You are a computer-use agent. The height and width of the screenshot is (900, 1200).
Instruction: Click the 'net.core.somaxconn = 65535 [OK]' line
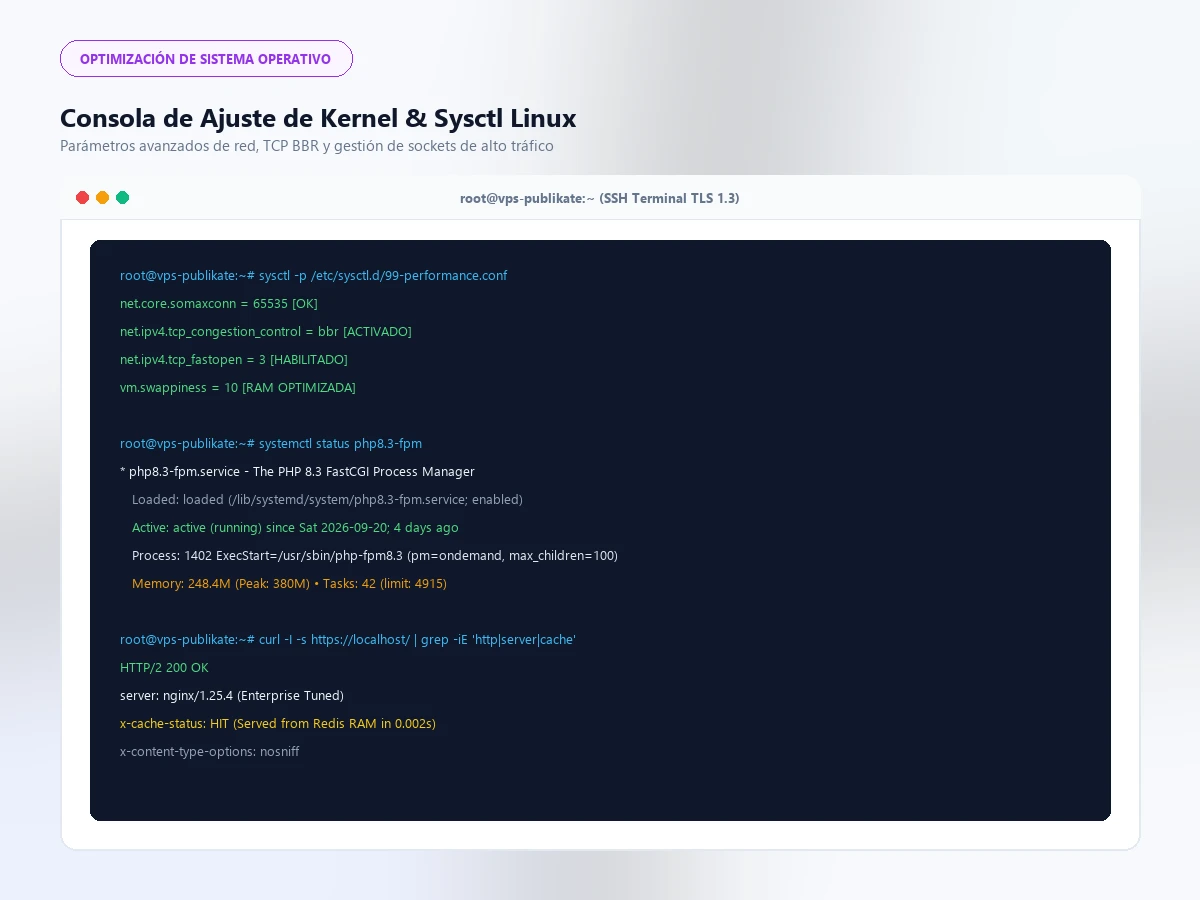(x=219, y=303)
